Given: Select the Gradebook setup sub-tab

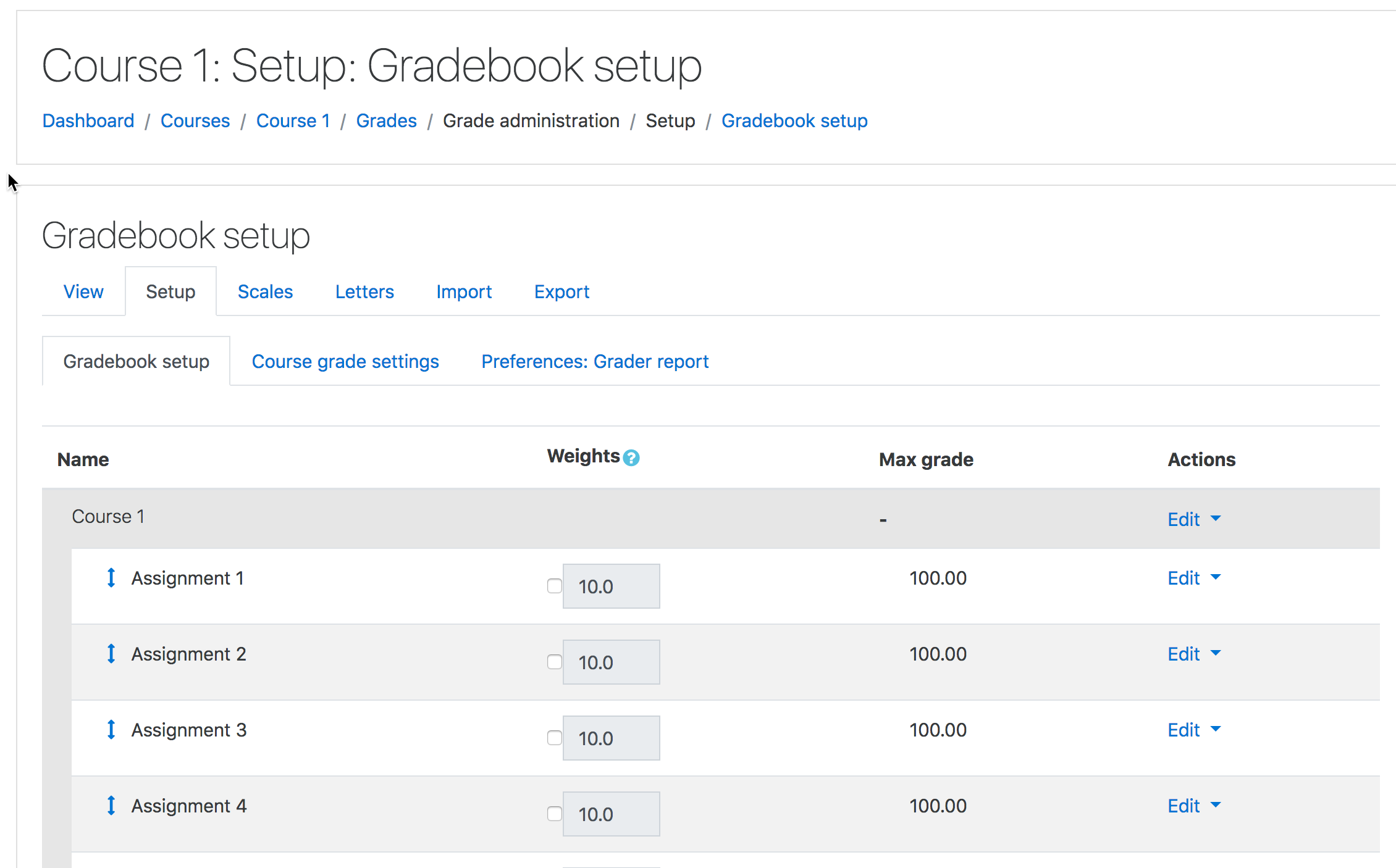Looking at the screenshot, I should click(x=136, y=361).
